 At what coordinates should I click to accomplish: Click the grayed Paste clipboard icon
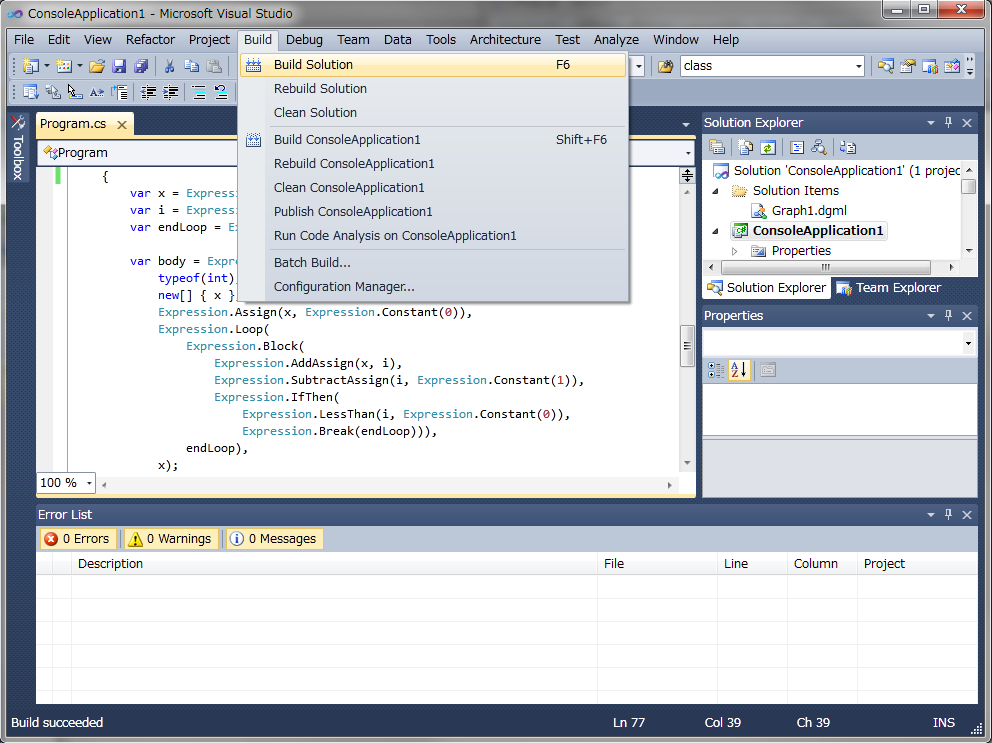214,66
